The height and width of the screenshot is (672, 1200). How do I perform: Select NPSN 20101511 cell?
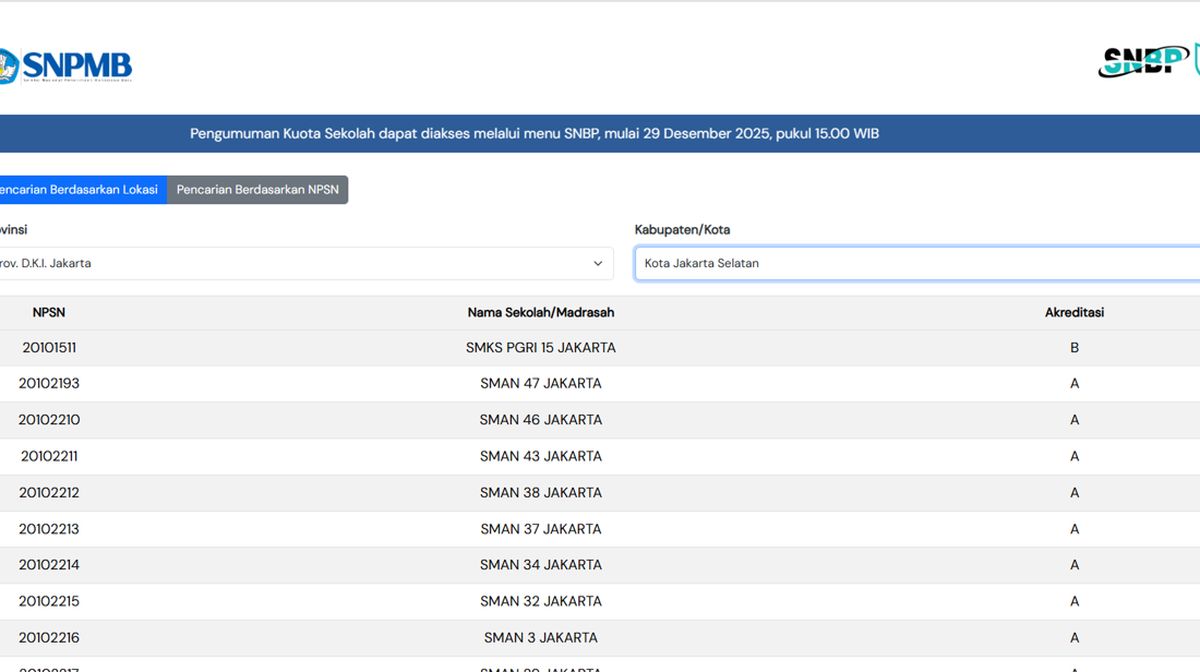click(x=49, y=348)
